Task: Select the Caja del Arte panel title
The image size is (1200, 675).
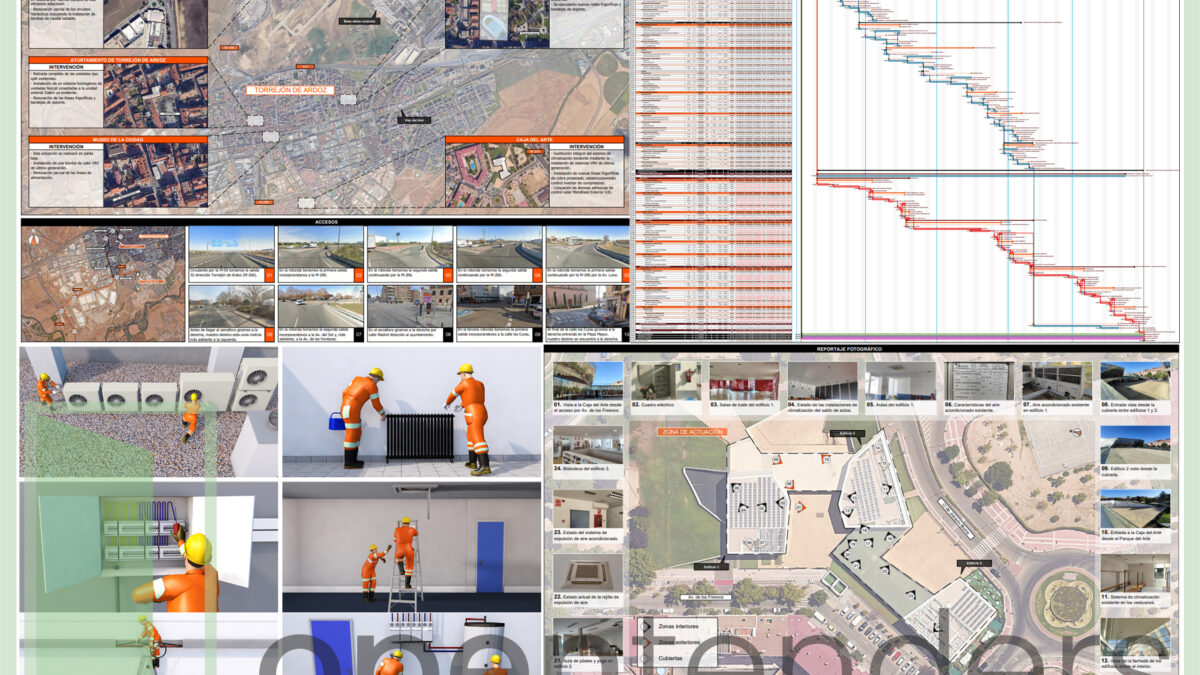Action: (x=535, y=139)
